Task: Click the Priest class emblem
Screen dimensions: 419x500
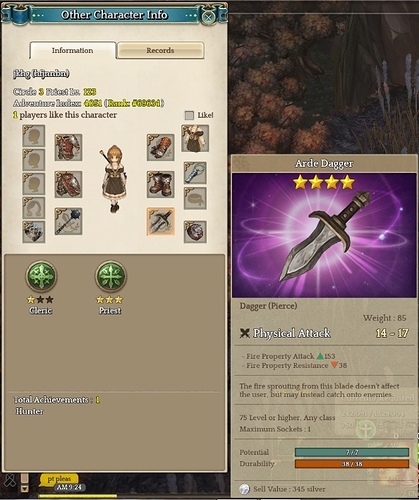Action: tap(110, 277)
